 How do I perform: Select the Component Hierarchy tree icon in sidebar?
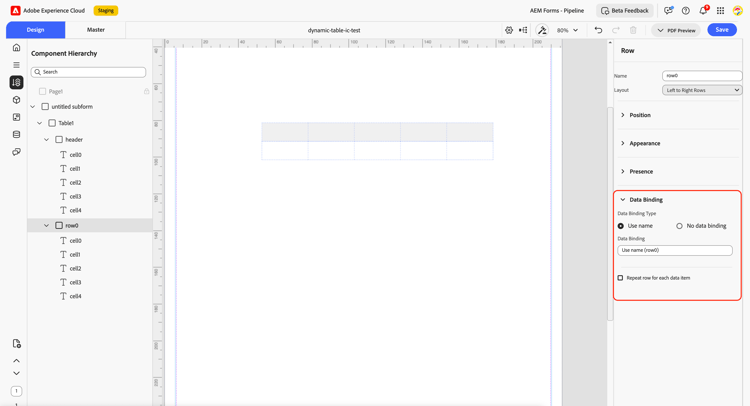pyautogui.click(x=16, y=82)
